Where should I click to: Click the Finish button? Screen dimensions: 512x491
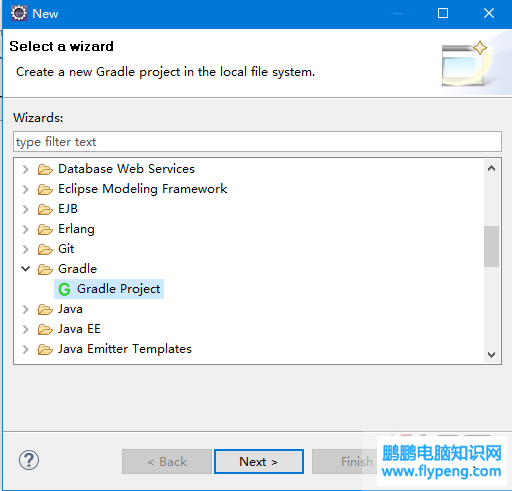[345, 462]
